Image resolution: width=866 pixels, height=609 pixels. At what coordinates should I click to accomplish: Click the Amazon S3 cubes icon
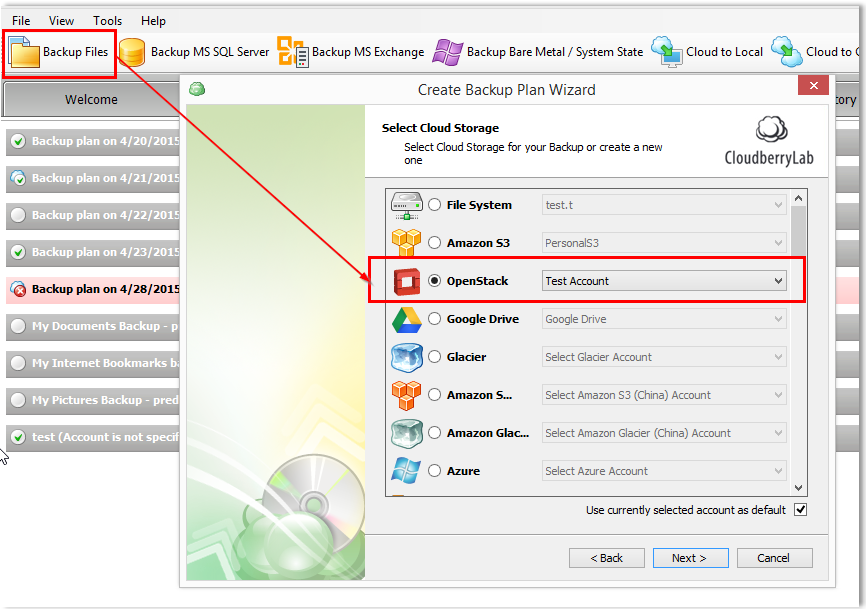point(406,243)
